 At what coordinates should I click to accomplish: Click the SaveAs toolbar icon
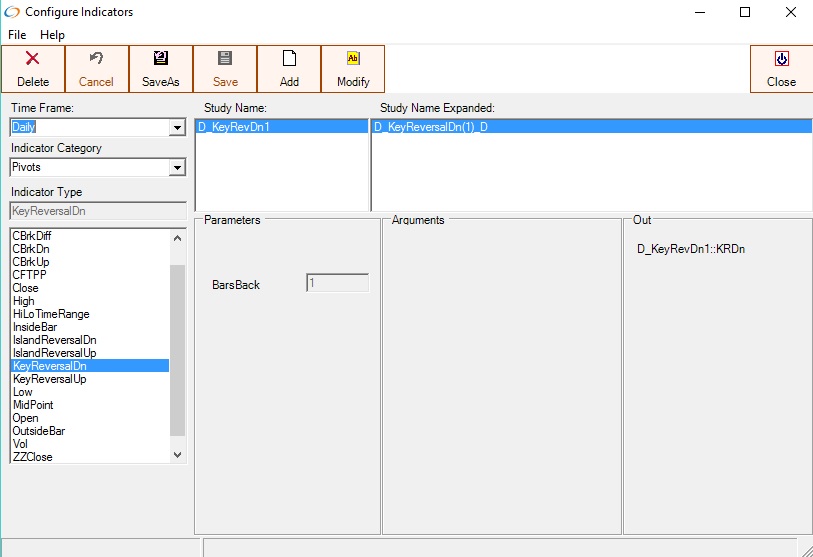(x=160, y=59)
